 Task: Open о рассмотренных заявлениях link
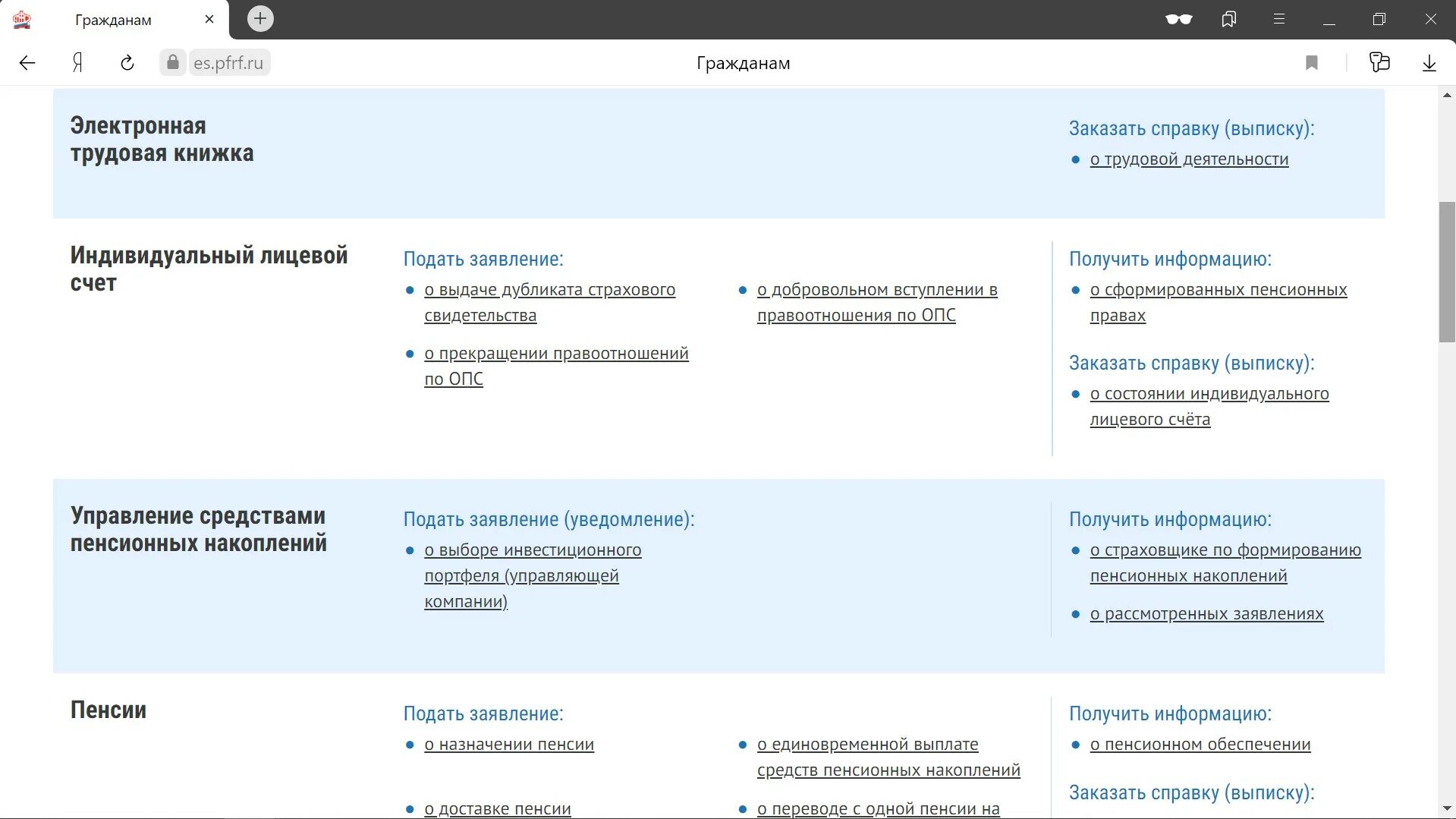(x=1206, y=614)
